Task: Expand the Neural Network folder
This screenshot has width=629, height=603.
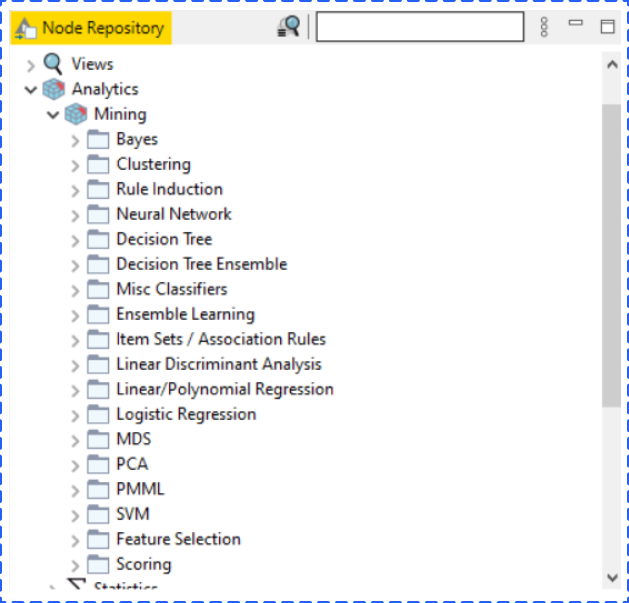Action: [75, 215]
